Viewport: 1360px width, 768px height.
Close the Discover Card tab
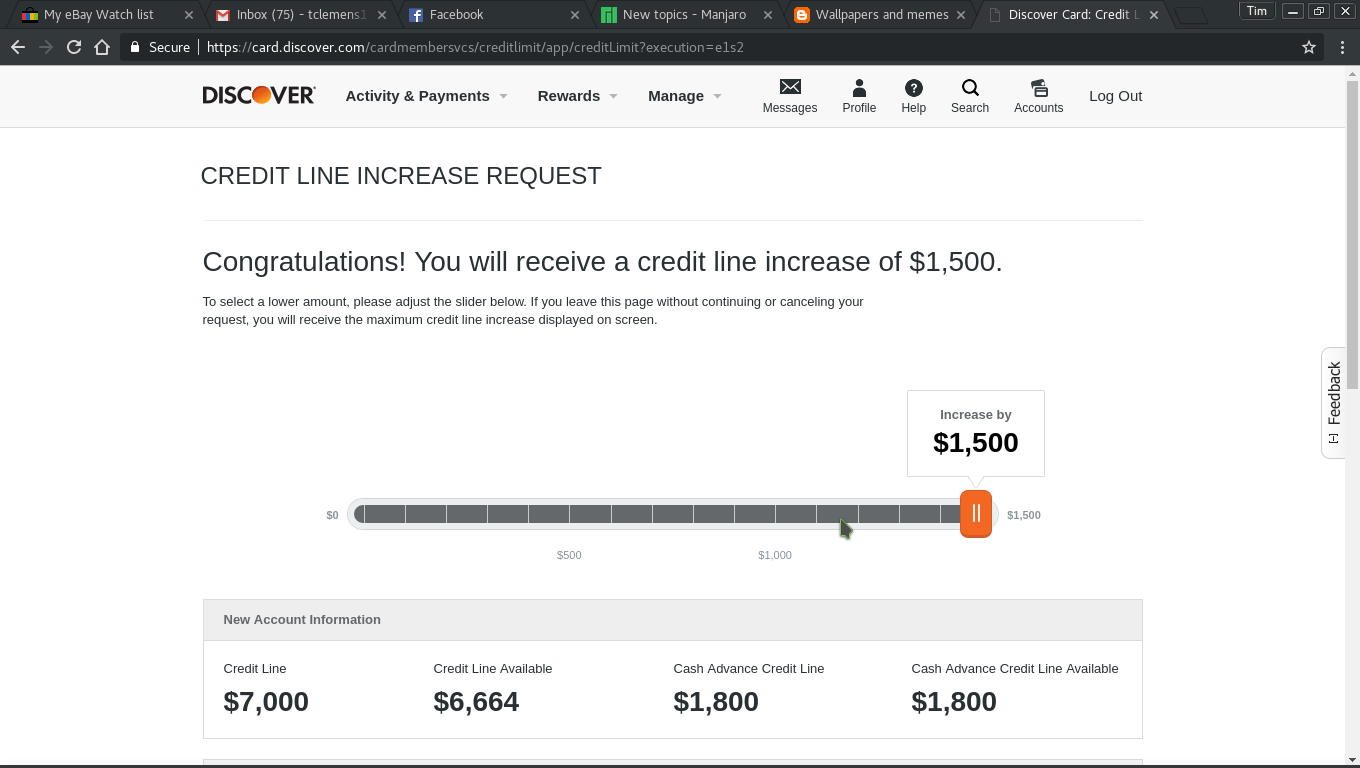(1154, 15)
